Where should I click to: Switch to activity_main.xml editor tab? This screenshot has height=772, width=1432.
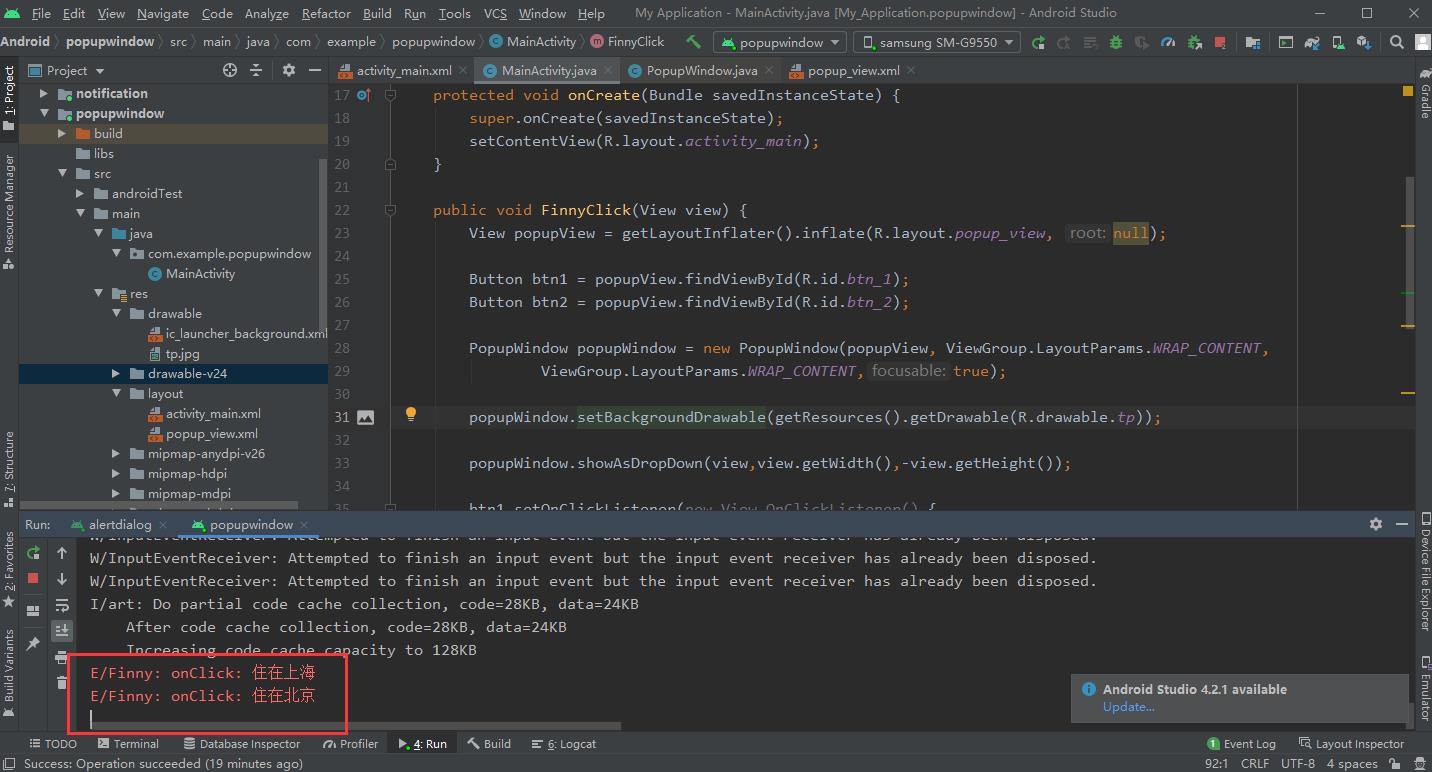coord(404,70)
